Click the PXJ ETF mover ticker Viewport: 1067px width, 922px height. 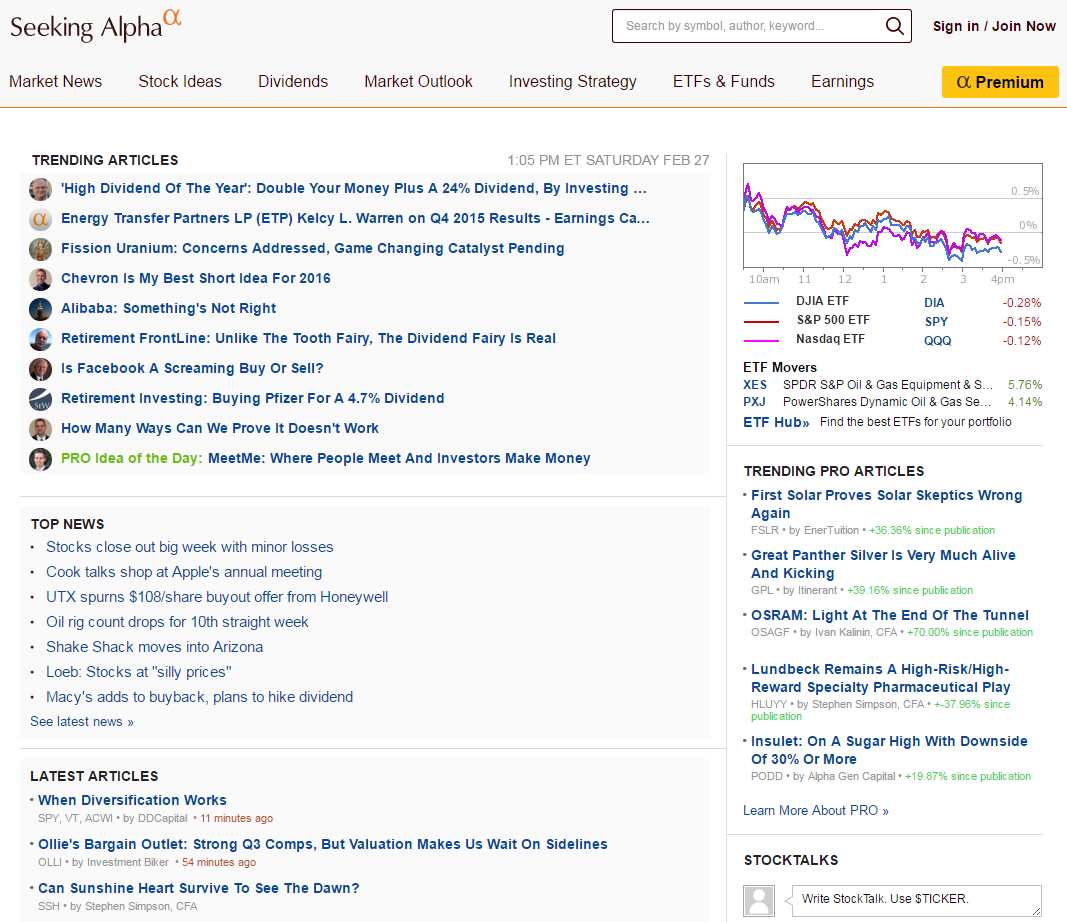point(754,402)
